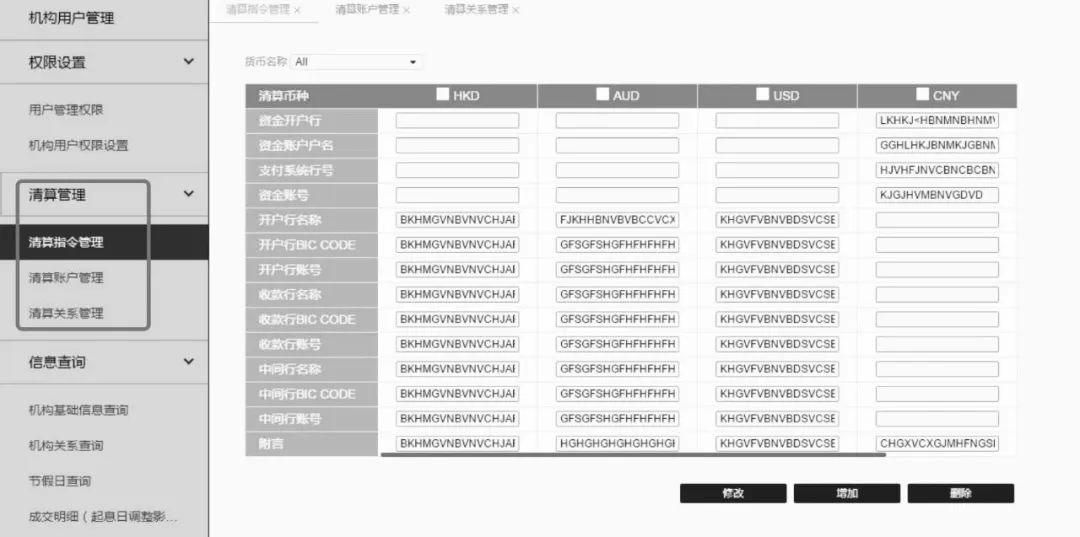The width and height of the screenshot is (1080, 537).
Task: Open 机构用户管理 in the sidebar
Action: 72,18
